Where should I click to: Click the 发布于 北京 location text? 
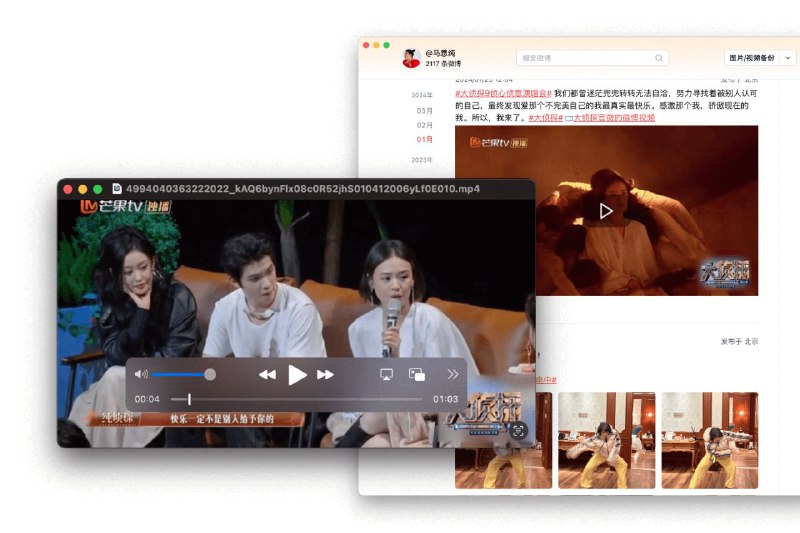coord(739,341)
